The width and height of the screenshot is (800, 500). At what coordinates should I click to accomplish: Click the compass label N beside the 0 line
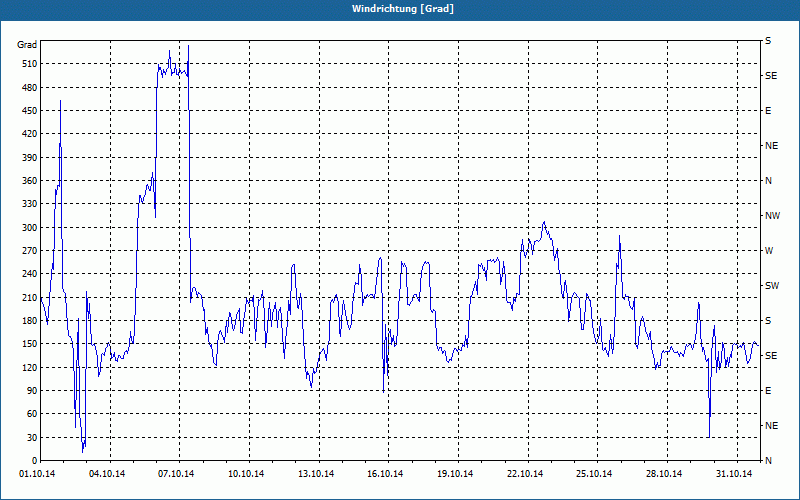[x=768, y=461]
